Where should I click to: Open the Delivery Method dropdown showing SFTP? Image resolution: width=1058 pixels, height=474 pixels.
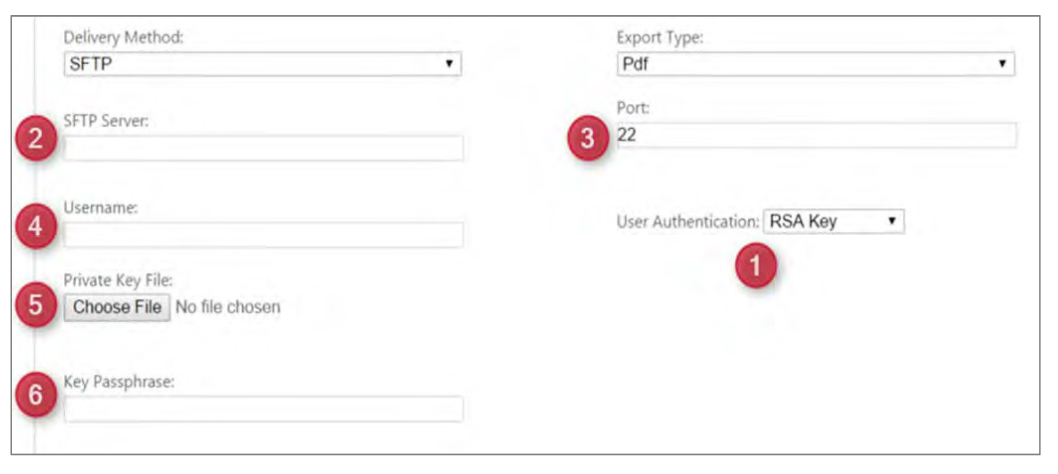262,64
